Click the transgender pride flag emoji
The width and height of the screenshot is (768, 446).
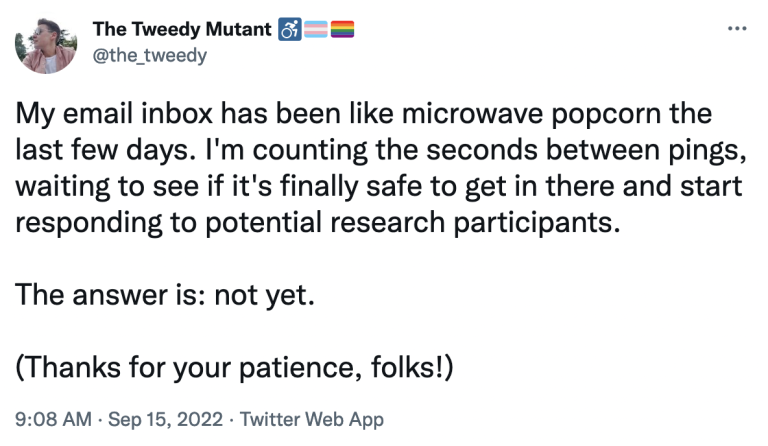315,29
